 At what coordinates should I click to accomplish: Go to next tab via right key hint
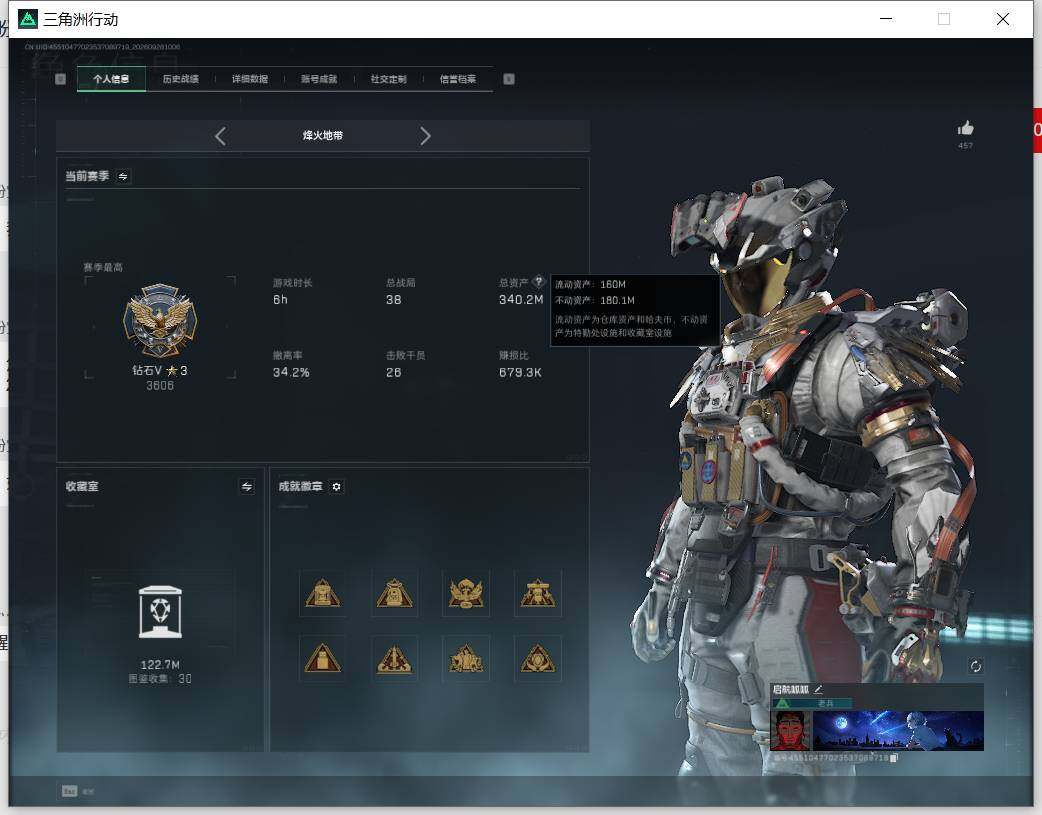[x=508, y=79]
